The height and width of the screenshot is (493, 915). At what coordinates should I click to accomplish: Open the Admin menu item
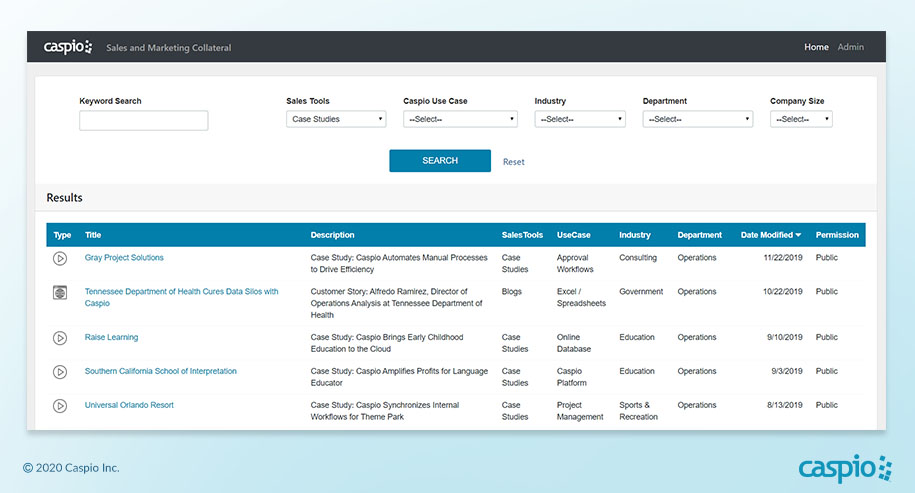tap(851, 47)
